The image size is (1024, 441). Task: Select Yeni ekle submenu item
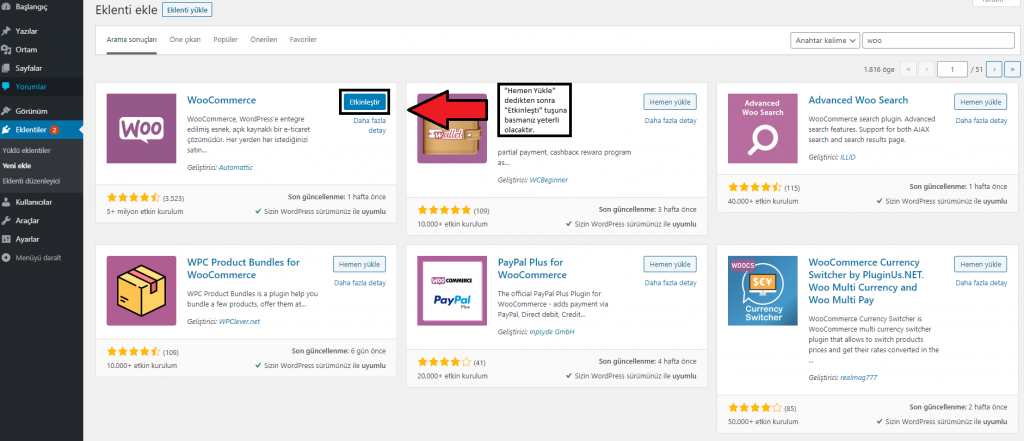coord(16,166)
